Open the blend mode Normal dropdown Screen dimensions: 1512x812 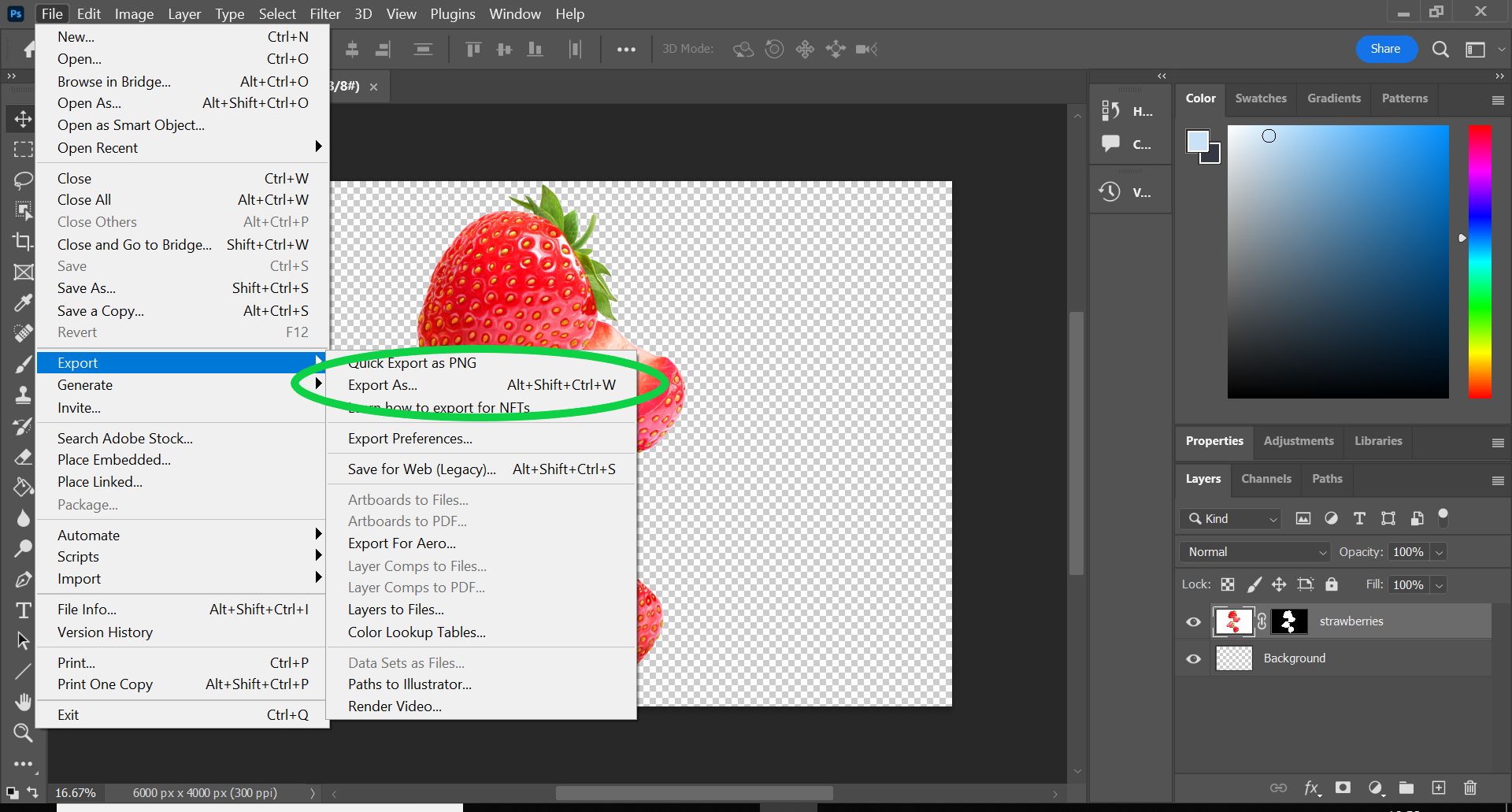click(x=1254, y=552)
